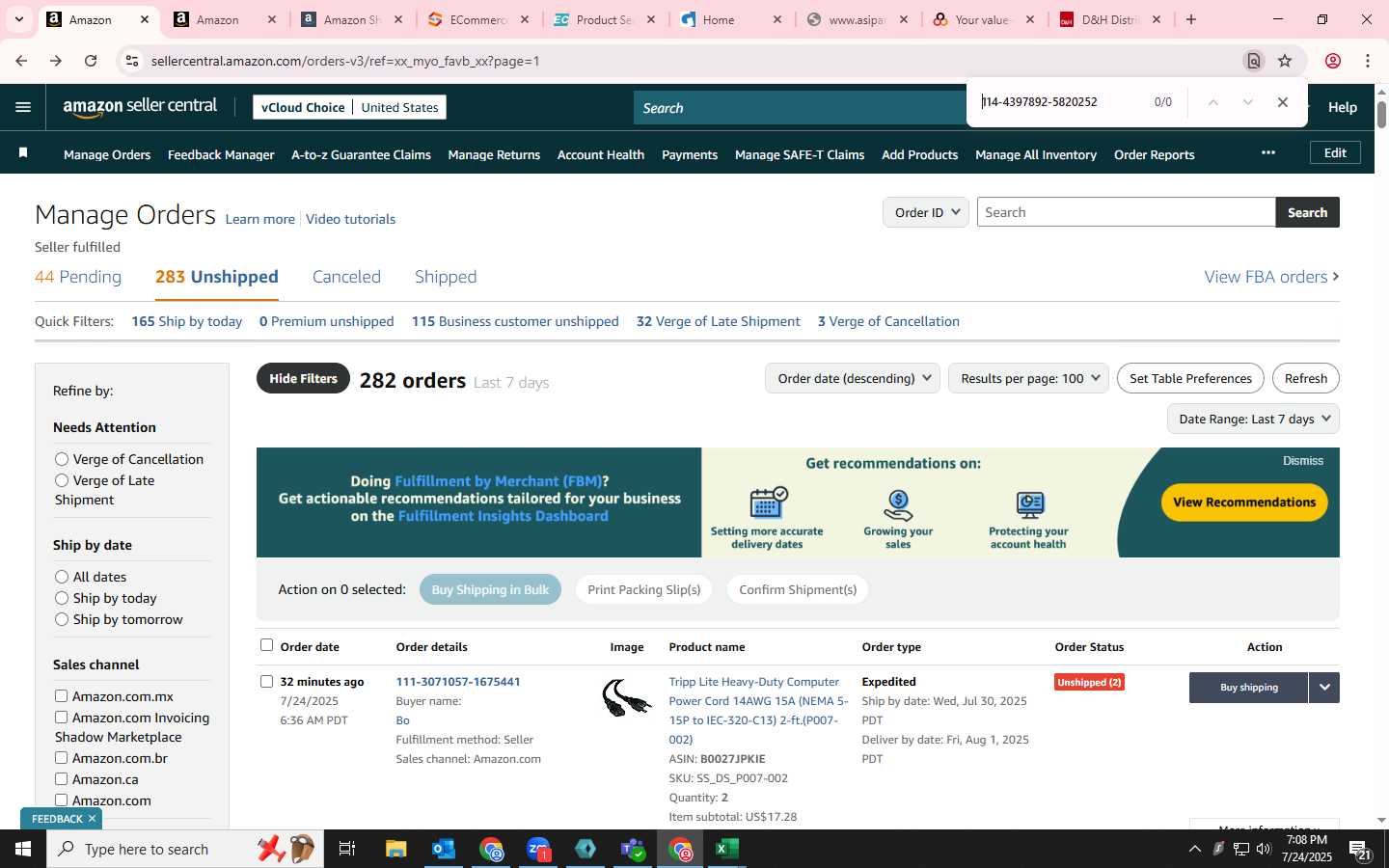
Task: Close the FEEDBACK tab
Action: [92, 818]
